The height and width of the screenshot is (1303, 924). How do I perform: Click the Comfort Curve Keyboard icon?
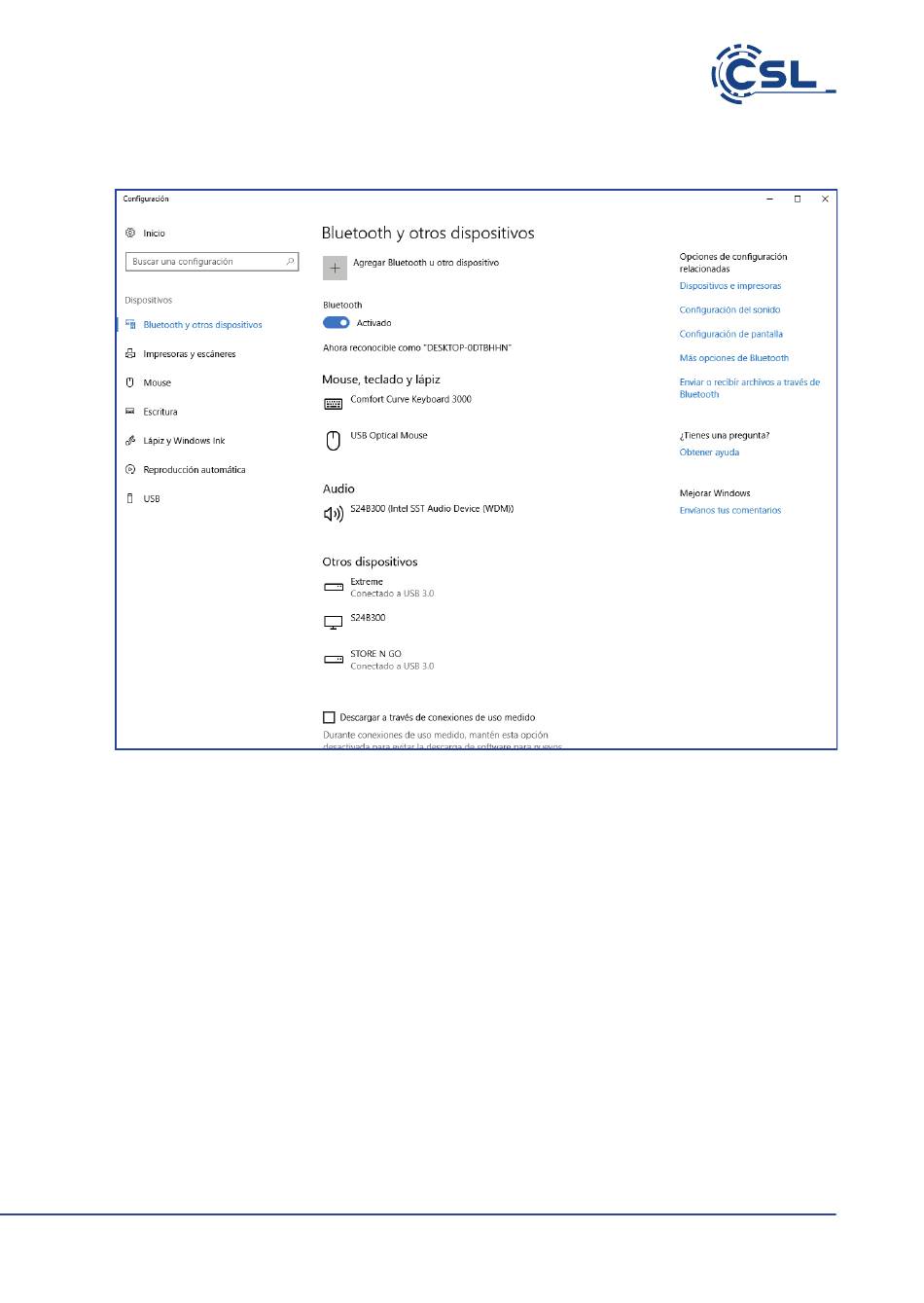(334, 404)
